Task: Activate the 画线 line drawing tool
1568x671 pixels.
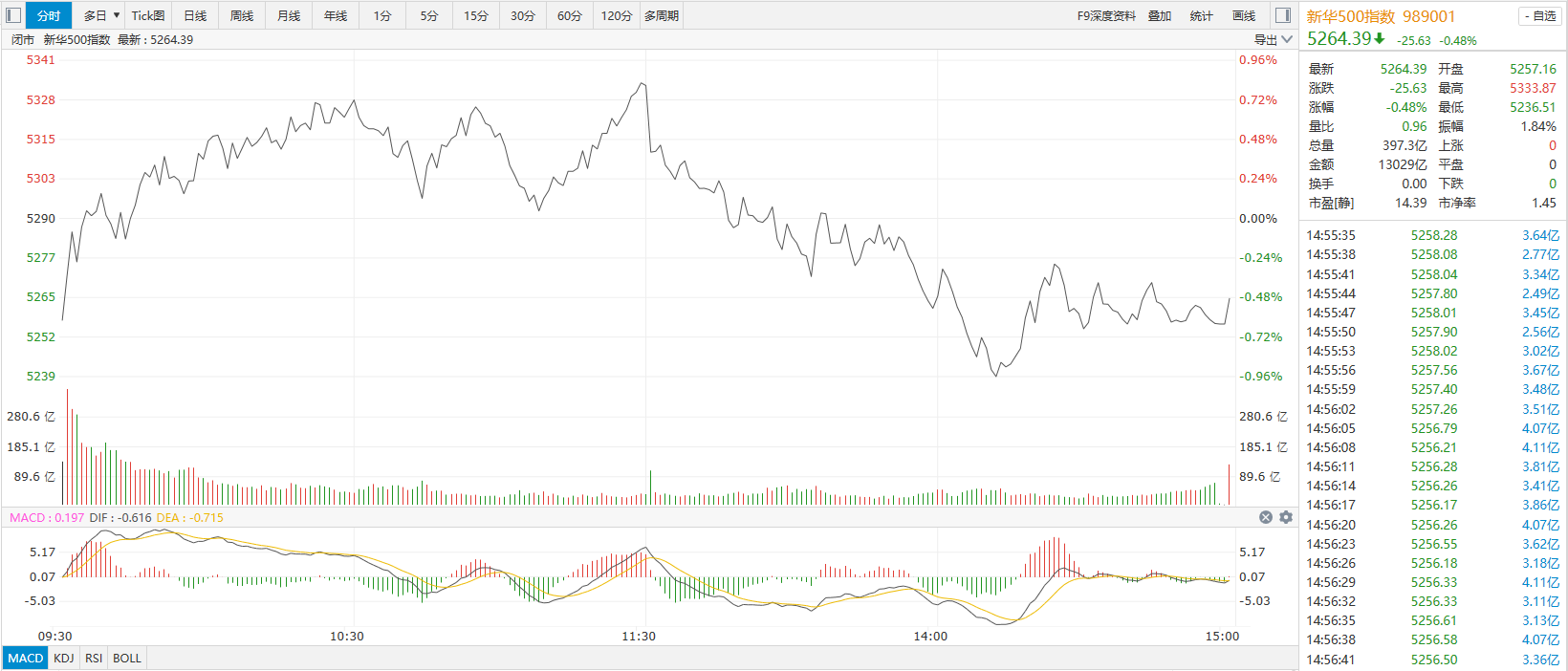Action: (1244, 15)
